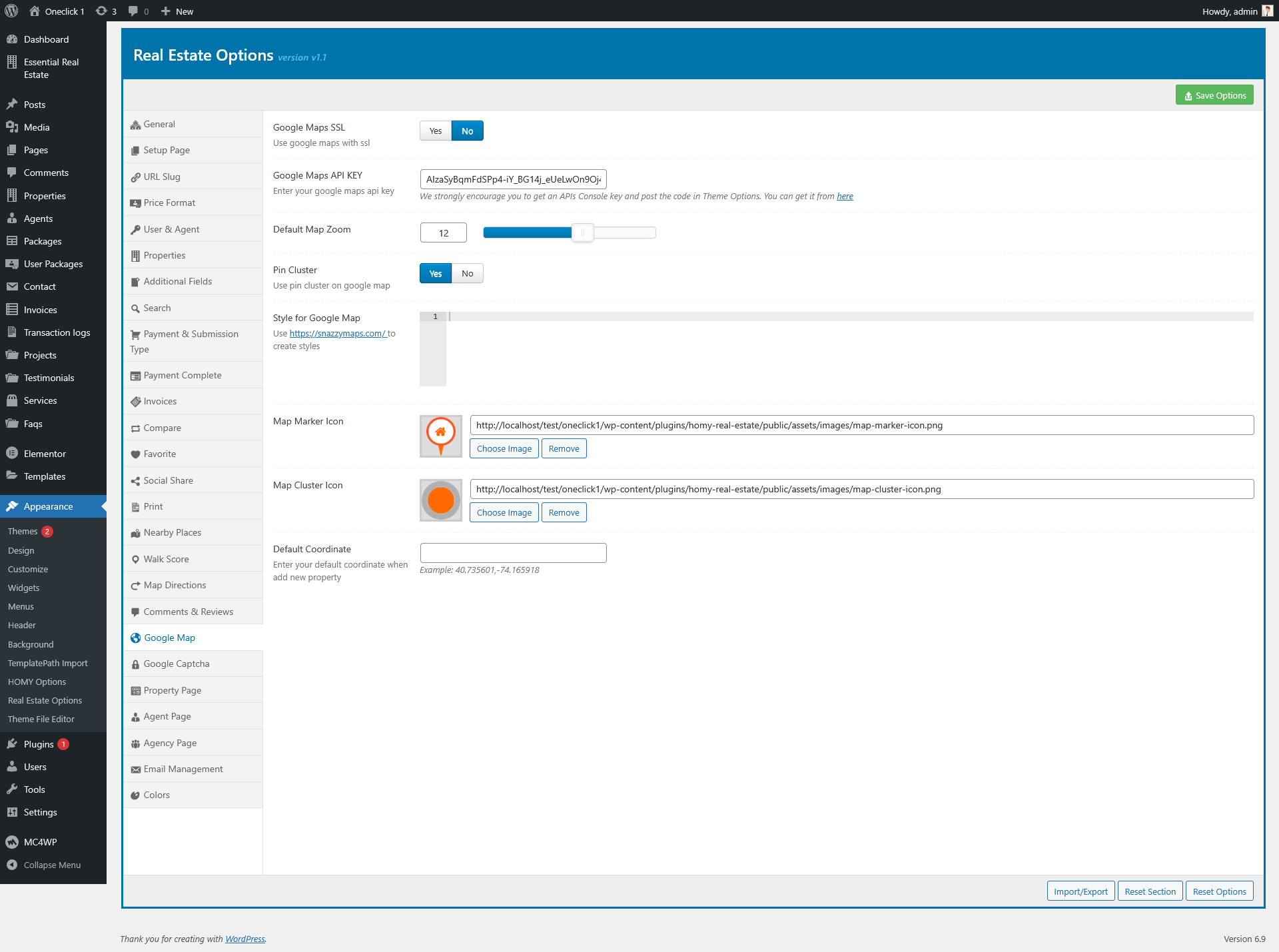The height and width of the screenshot is (952, 1279).
Task: Click the New plus icon in admin bar
Action: [x=166, y=11]
